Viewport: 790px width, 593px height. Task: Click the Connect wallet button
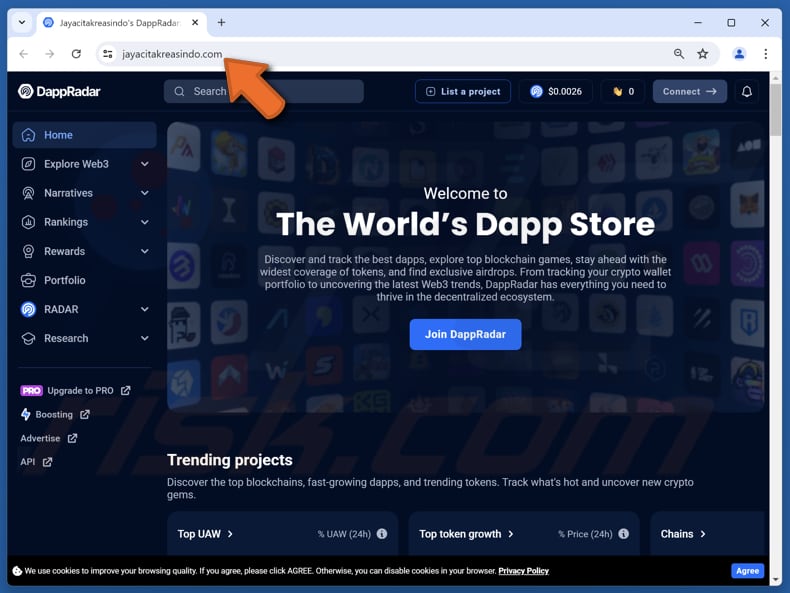click(x=689, y=92)
